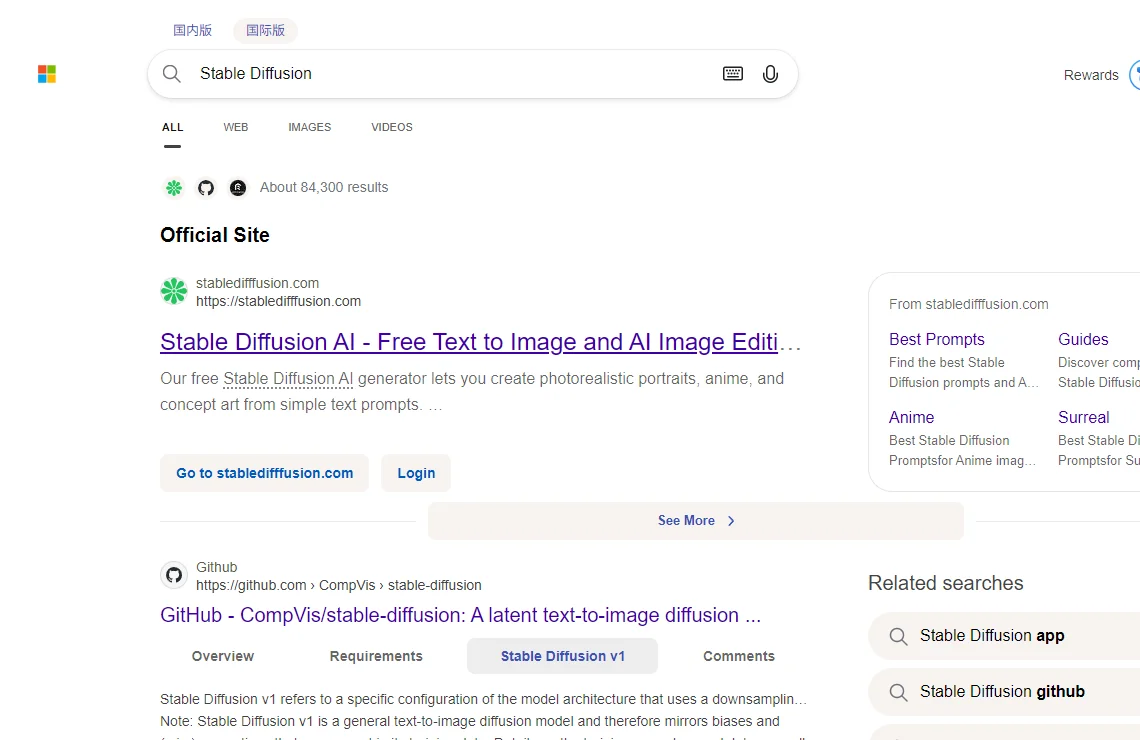Click 'Find the best Stable Diffusion prompts' description
This screenshot has width=1140, height=740.
pyautogui.click(x=963, y=372)
